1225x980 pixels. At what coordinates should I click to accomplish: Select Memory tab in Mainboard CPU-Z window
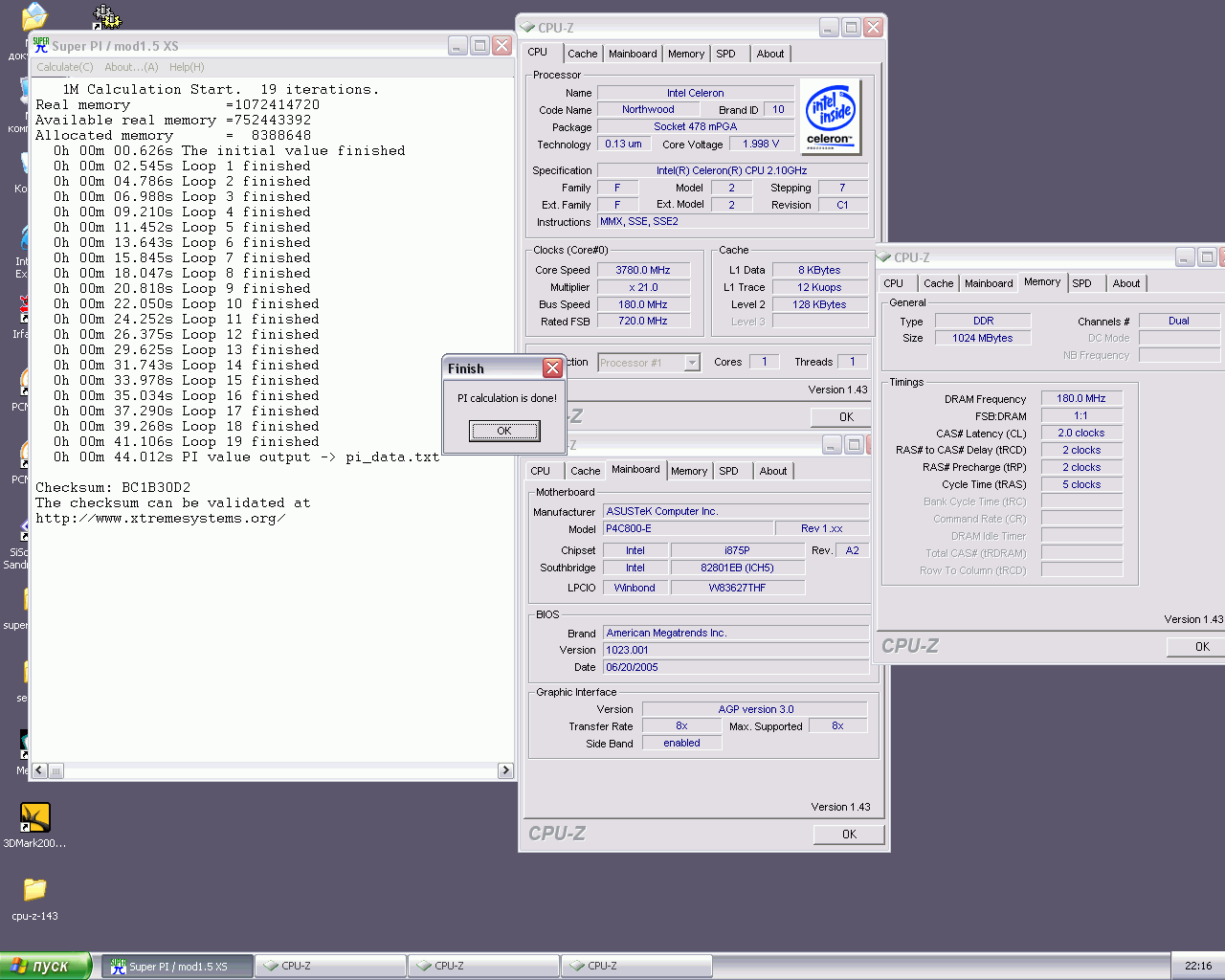point(689,471)
